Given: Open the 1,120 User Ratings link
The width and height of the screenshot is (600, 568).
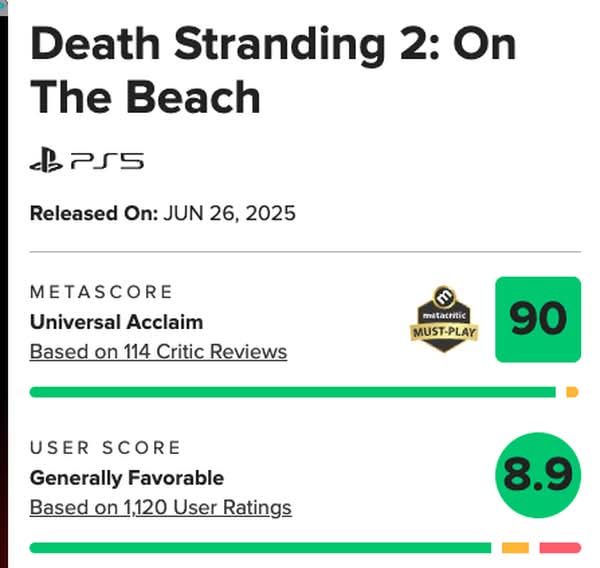Looking at the screenshot, I should coord(161,507).
